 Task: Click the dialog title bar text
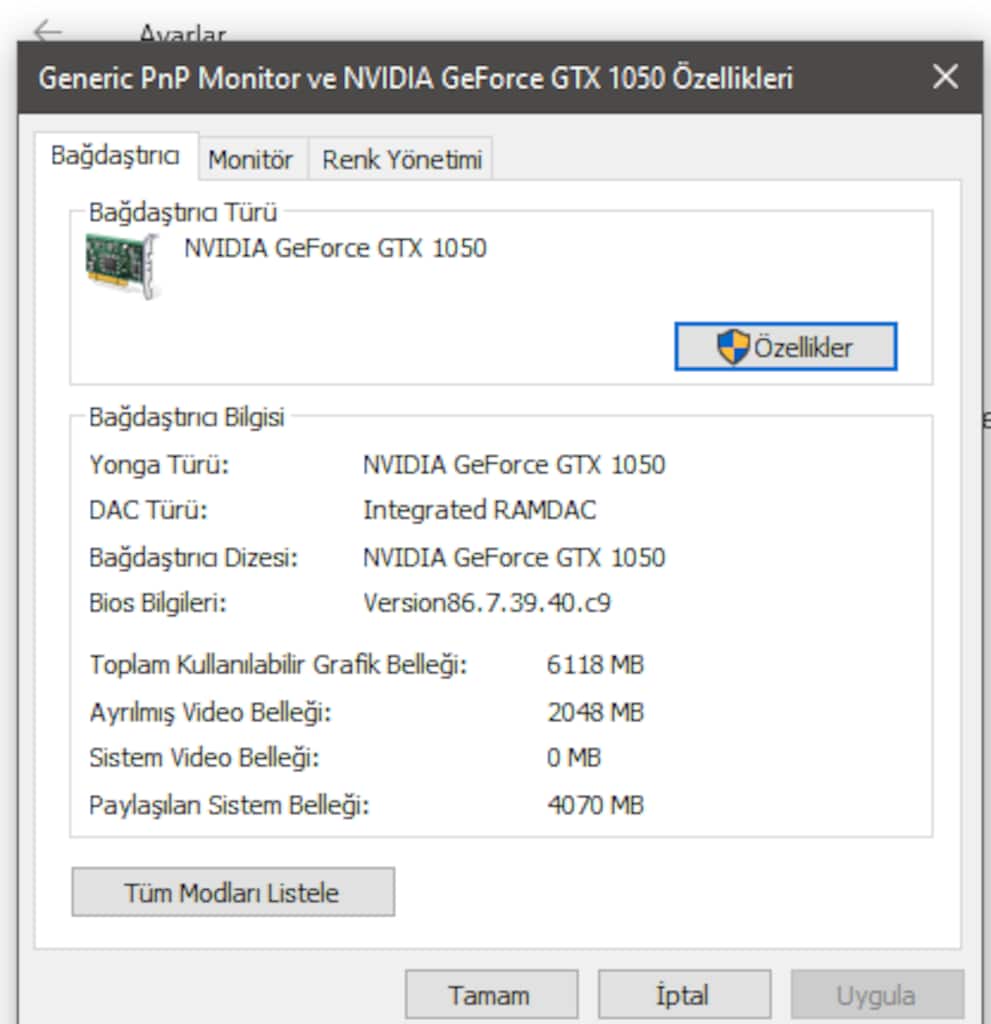415,78
